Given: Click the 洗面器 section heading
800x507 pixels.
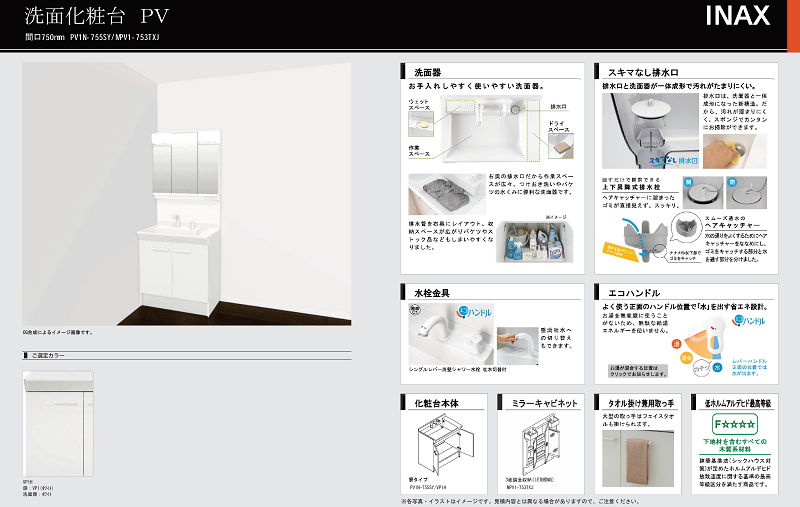Looking at the screenshot, I should pos(428,72).
